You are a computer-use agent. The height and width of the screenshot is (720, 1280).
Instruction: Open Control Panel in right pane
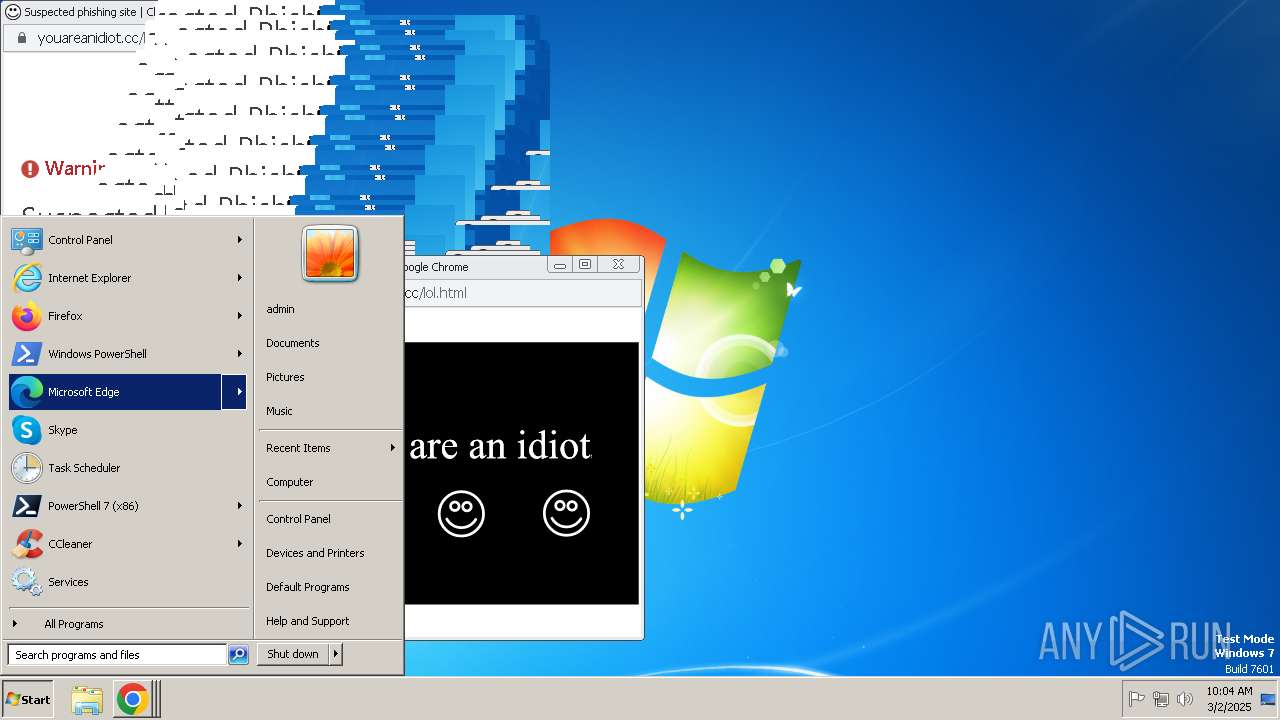[x=330, y=519]
